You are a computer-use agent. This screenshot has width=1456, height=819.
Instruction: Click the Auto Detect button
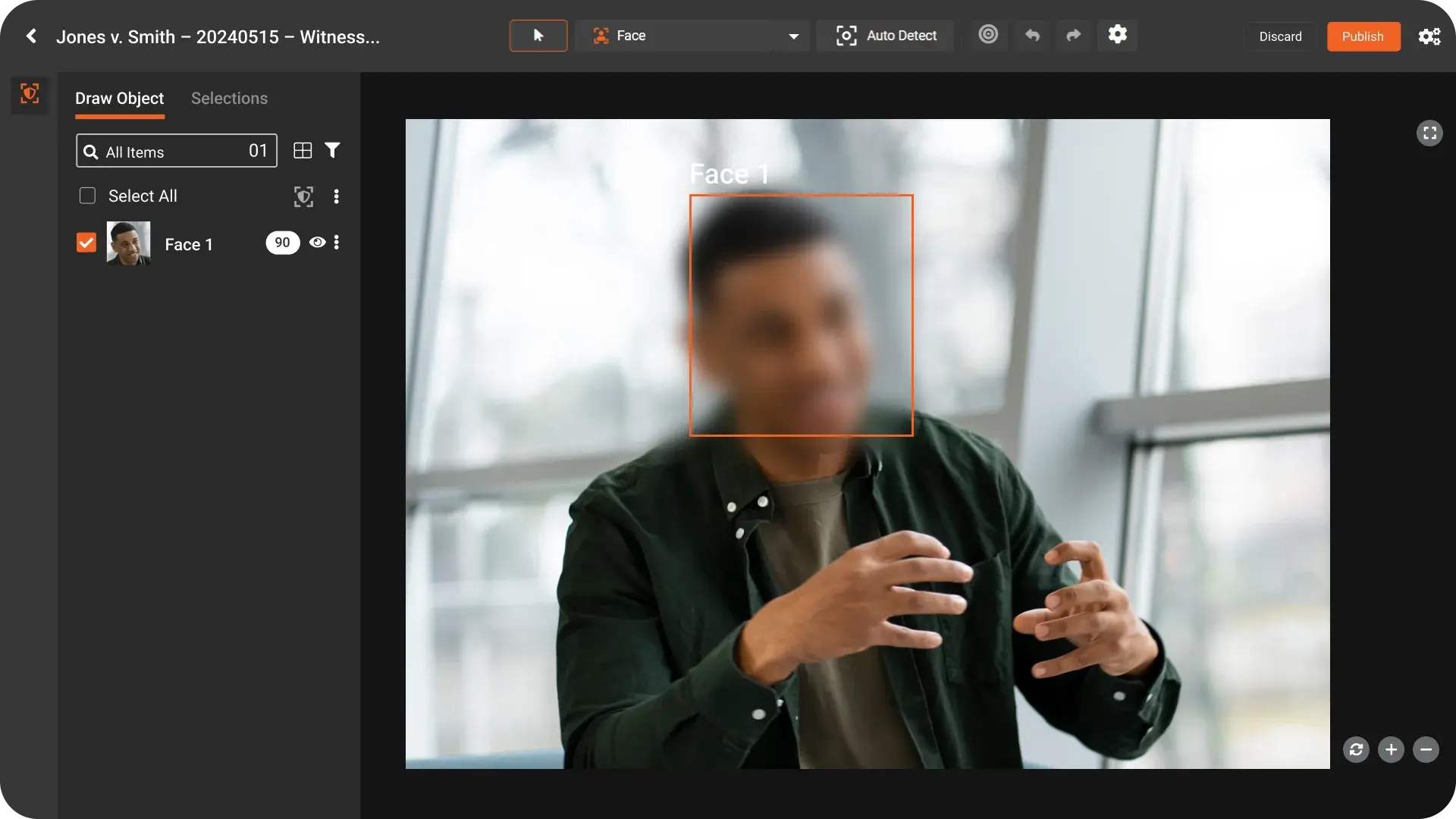[x=885, y=36]
